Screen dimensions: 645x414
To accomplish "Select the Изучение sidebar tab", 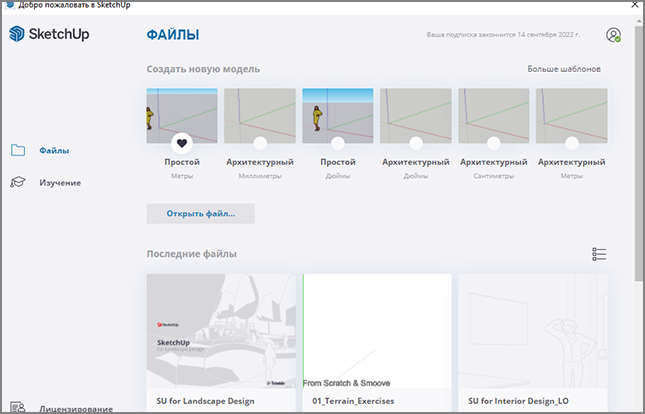I will click(60, 183).
